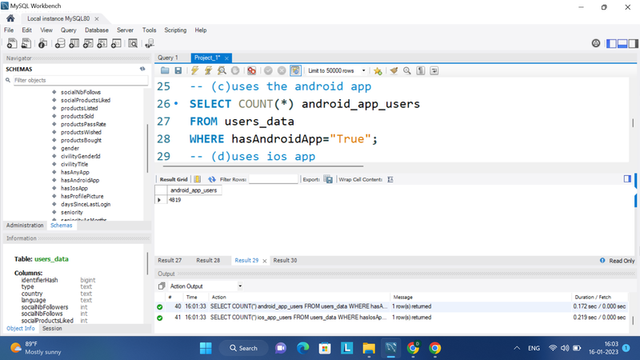Save query as favorite snippet star
The height and width of the screenshot is (360, 640).
378,71
